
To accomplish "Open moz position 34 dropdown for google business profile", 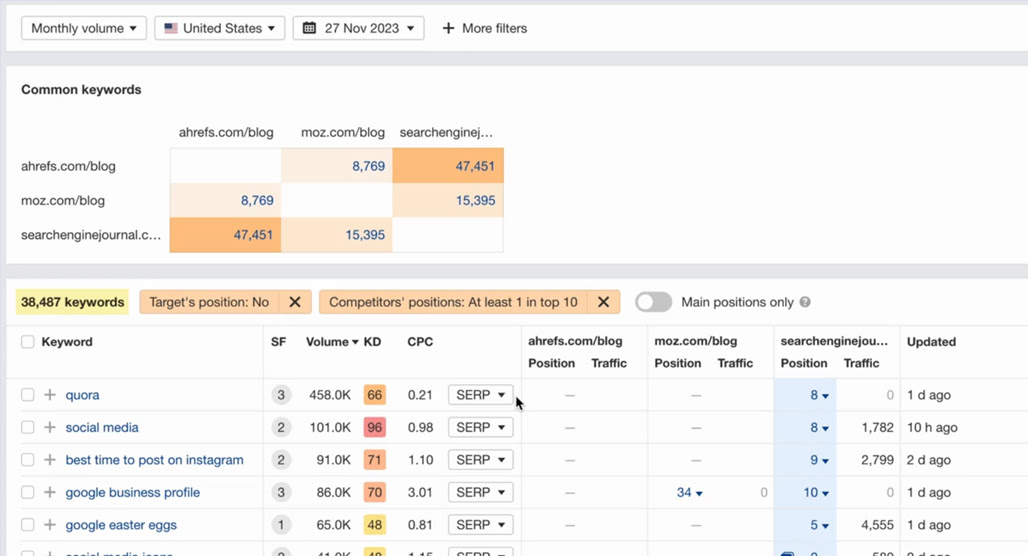I will pos(689,492).
